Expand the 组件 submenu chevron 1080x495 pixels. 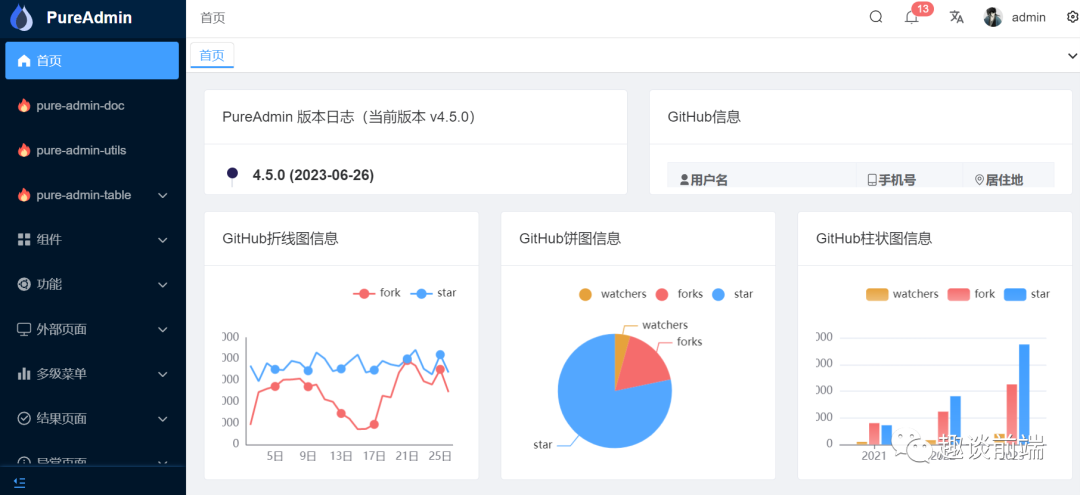[x=163, y=240]
